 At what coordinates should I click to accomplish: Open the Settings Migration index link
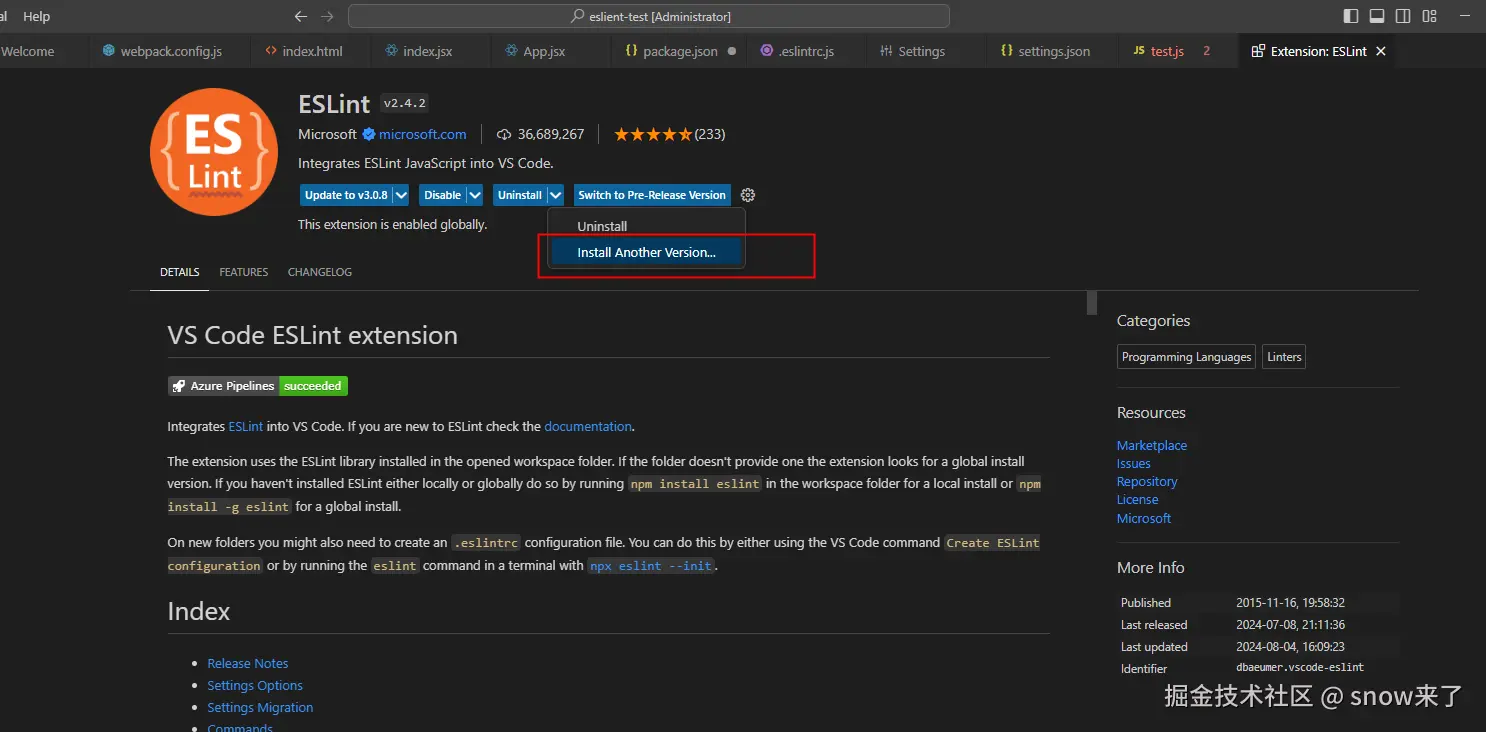(260, 708)
